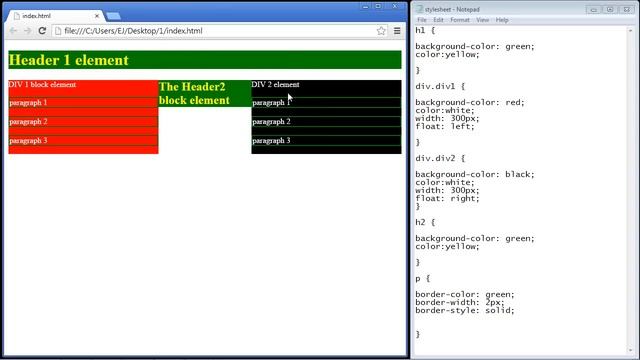
Task: Click the 'h2 {' selector line in Notepad
Action: coord(425,222)
